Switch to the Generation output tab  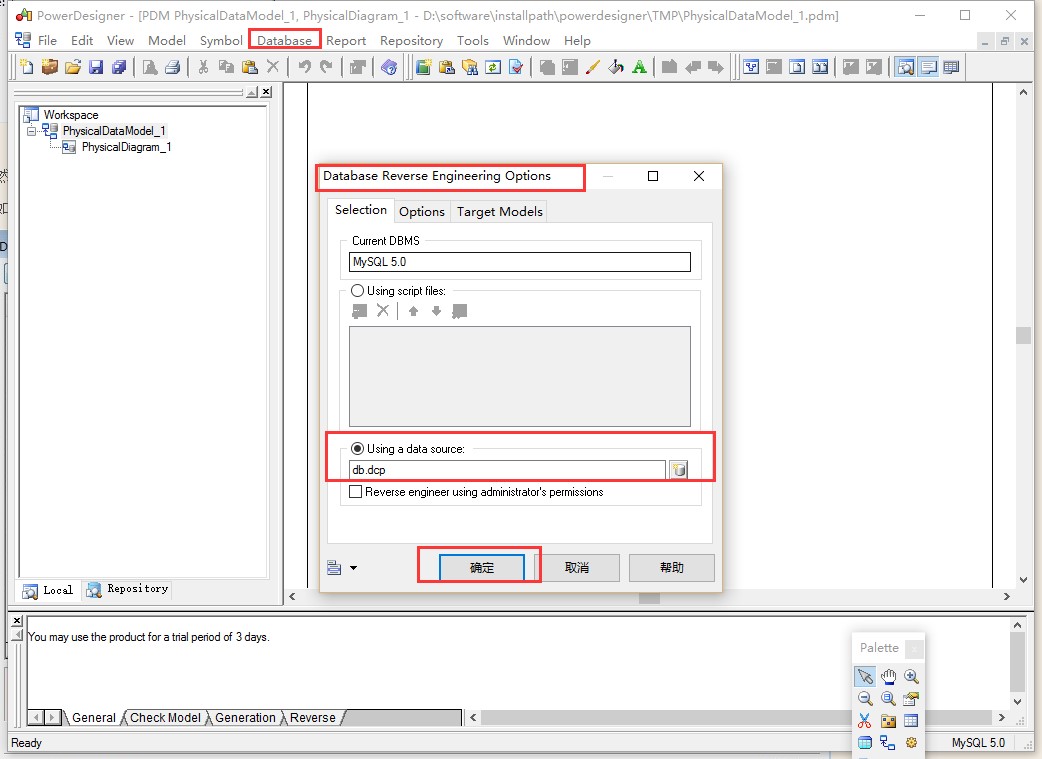click(x=245, y=718)
